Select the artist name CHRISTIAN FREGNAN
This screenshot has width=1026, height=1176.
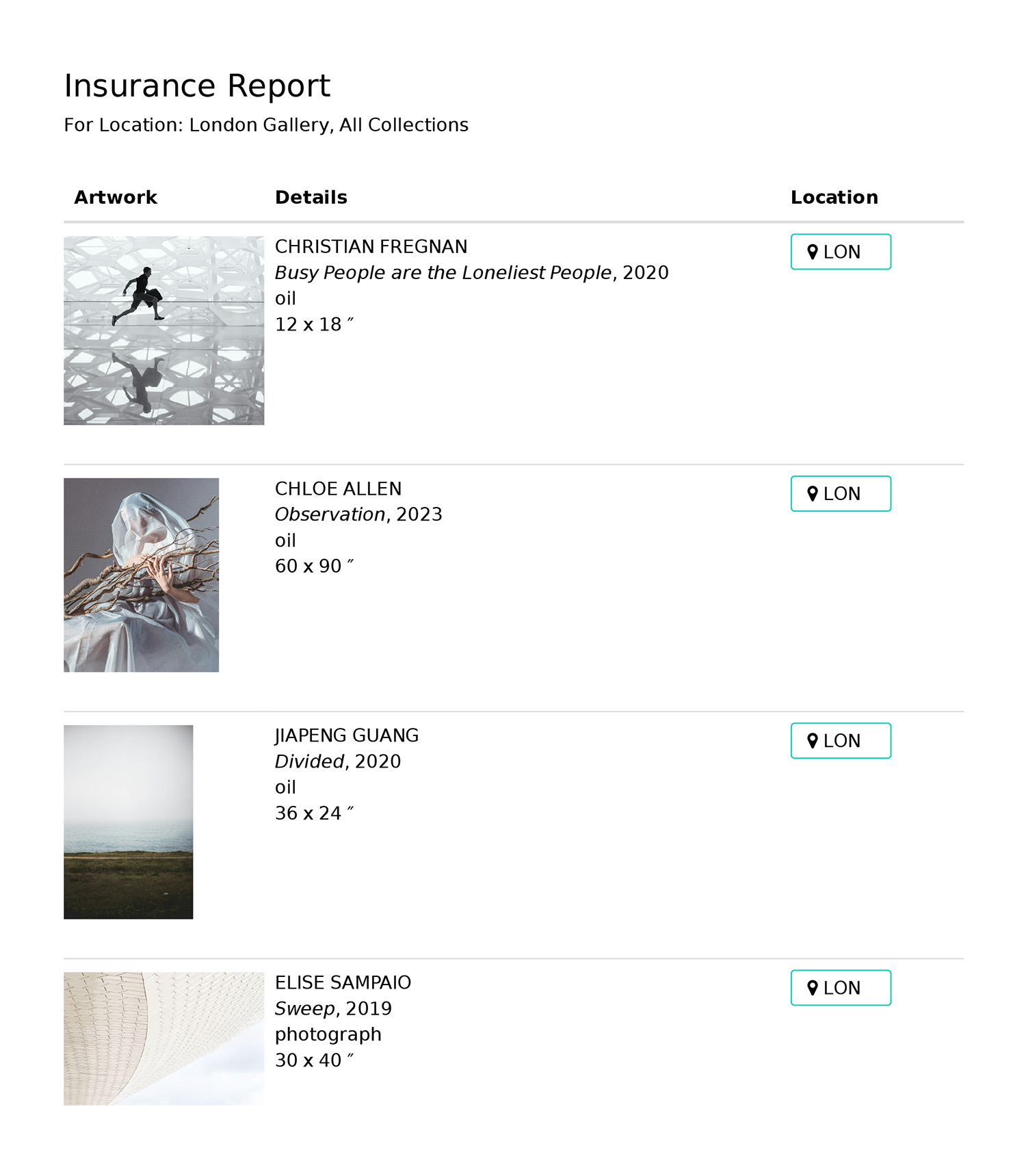(371, 247)
